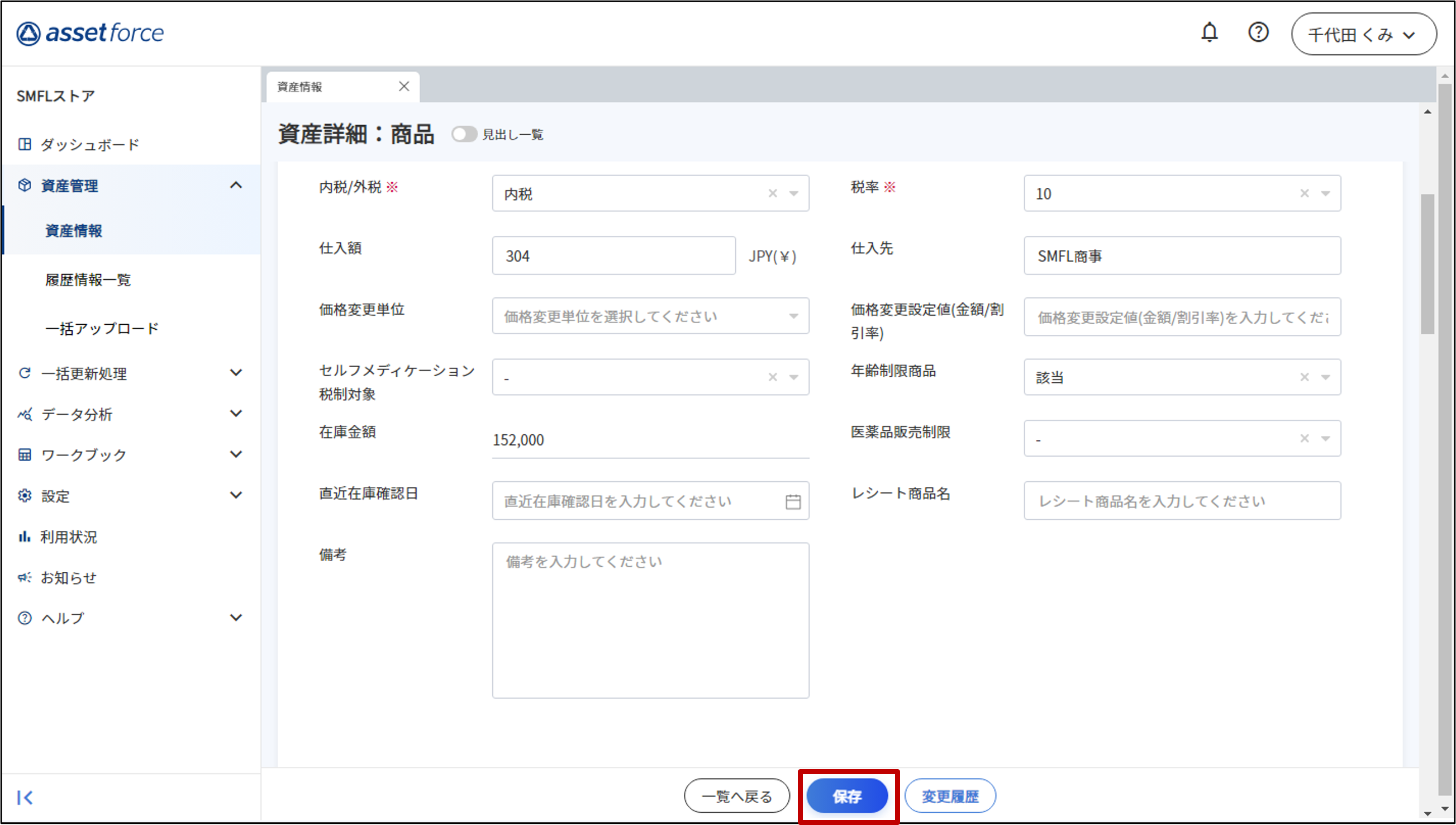This screenshot has width=1456, height=825.
Task: Collapse the sidebar with the arrow icon
Action: [x=25, y=797]
